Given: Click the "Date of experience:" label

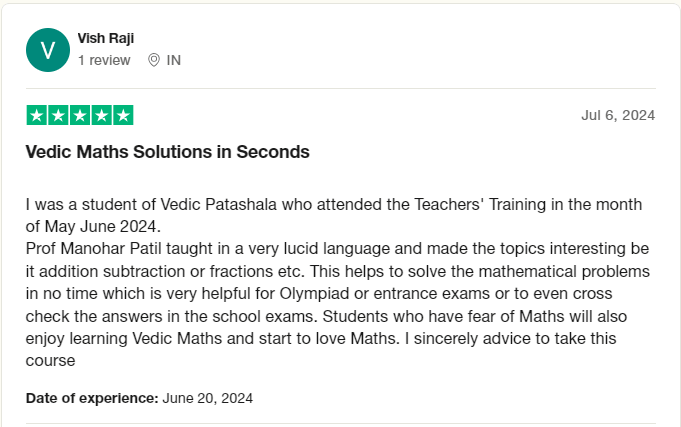Looking at the screenshot, I should point(92,398).
